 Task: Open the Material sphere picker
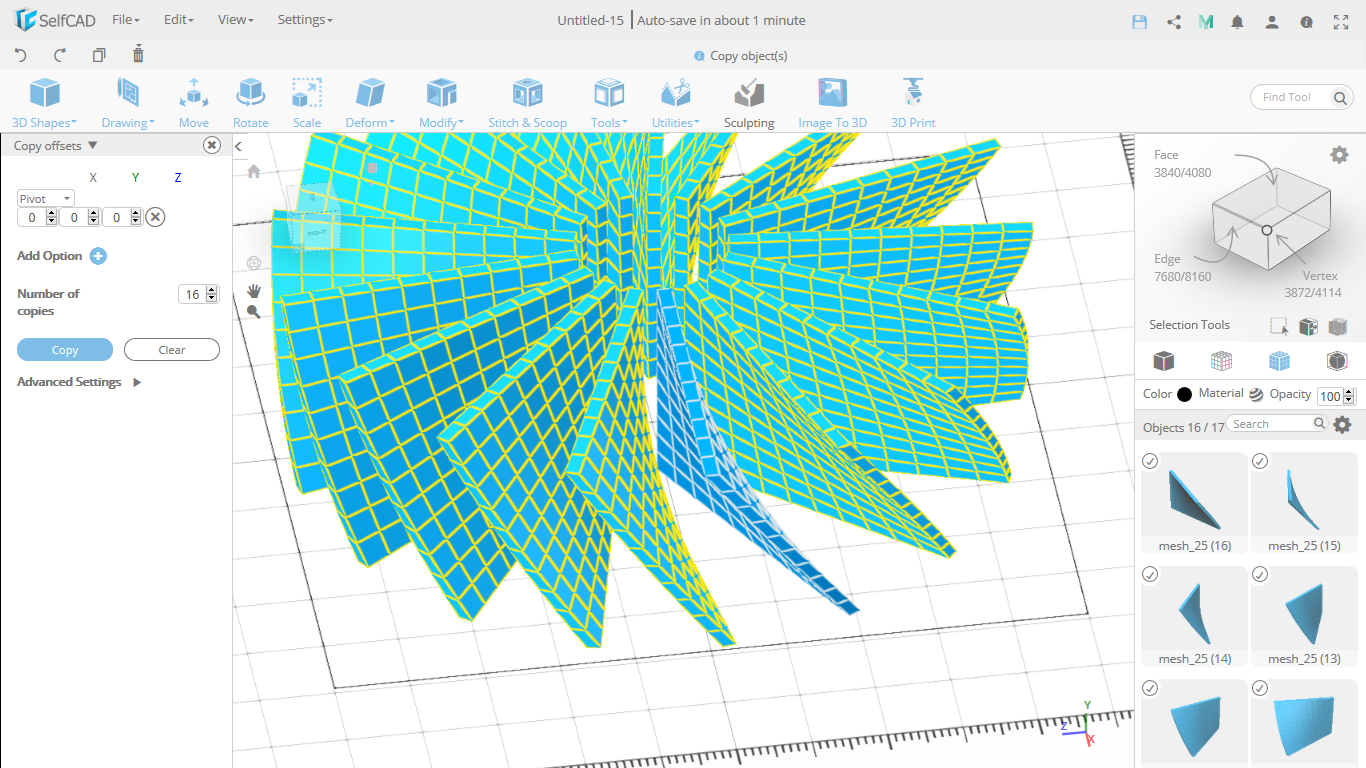[1256, 394]
